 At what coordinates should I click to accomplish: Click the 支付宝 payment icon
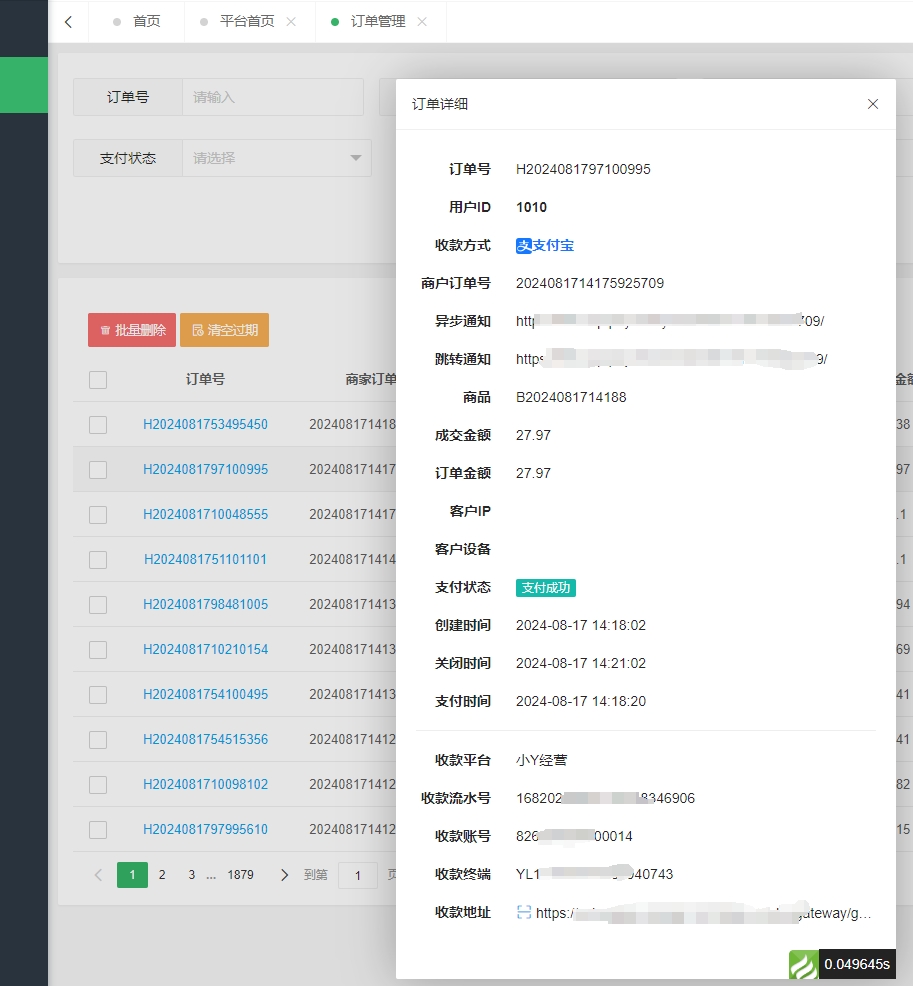523,246
